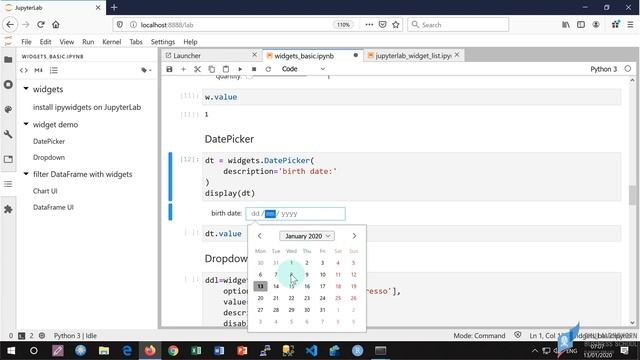This screenshot has width=640, height=360.
Task: Open the January 2020 month dropdown
Action: (x=307, y=236)
